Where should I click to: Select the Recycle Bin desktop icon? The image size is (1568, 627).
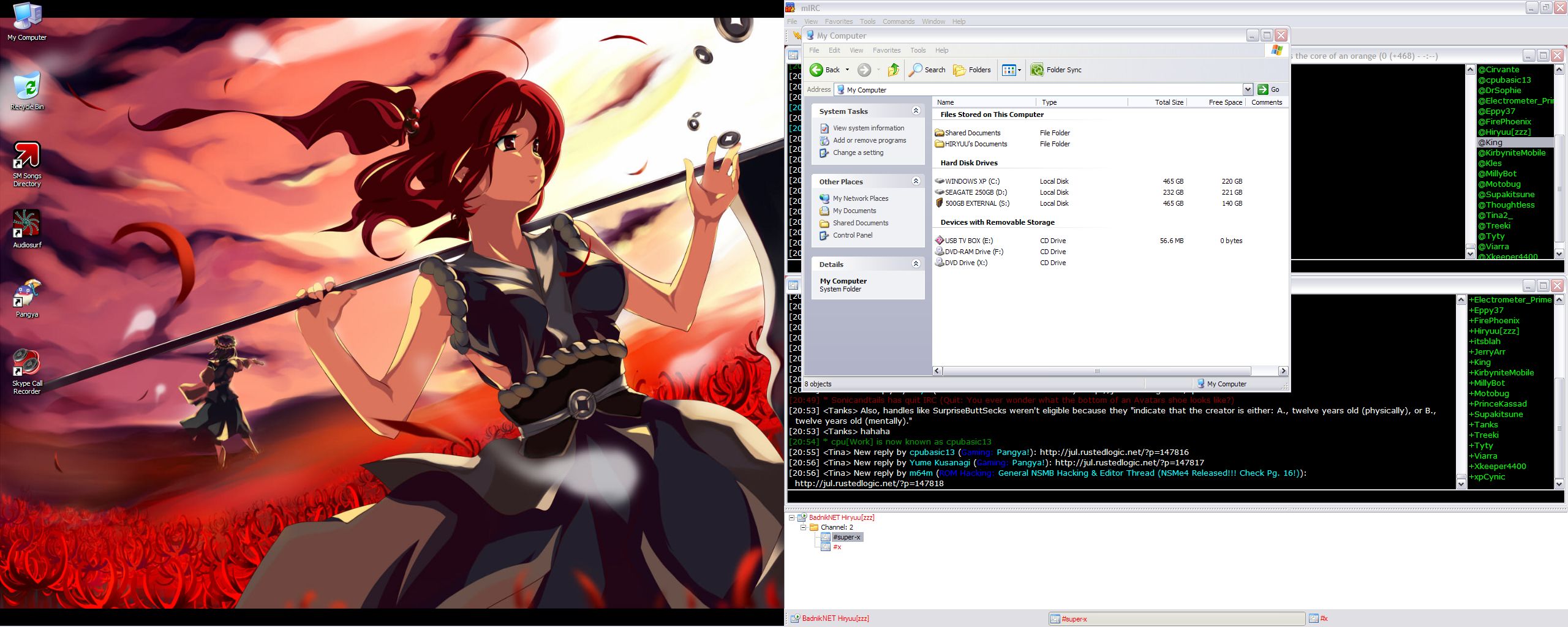pos(27,87)
